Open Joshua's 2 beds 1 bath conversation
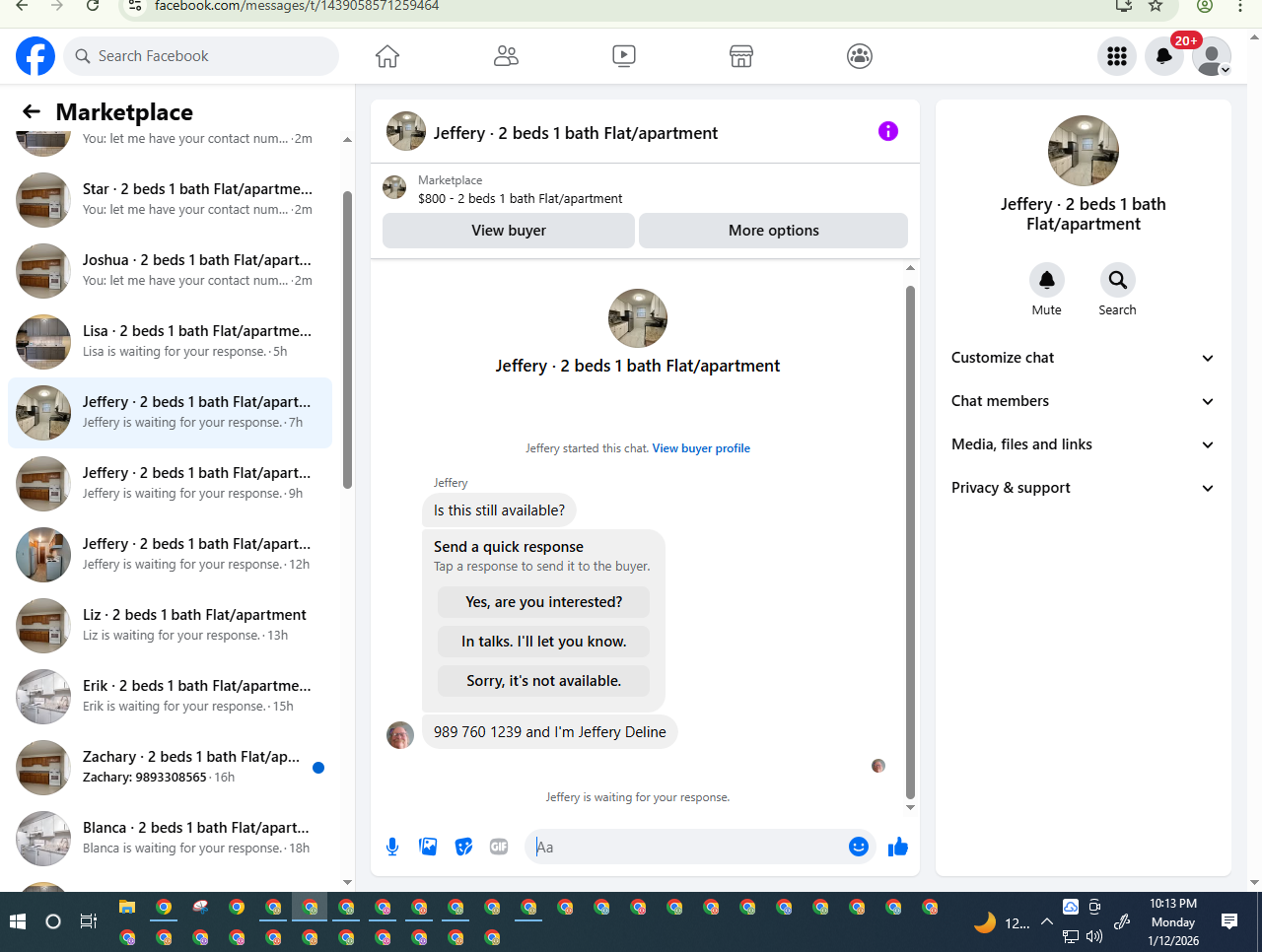Image resolution: width=1262 pixels, height=952 pixels. point(170,270)
